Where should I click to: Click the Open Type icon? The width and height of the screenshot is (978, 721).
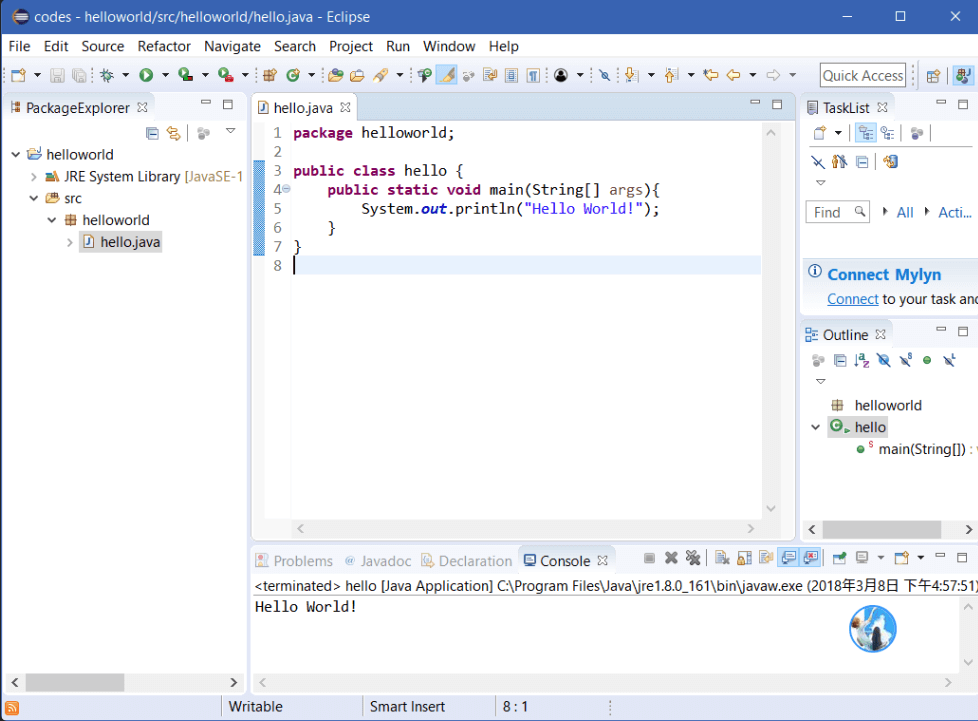click(336, 75)
